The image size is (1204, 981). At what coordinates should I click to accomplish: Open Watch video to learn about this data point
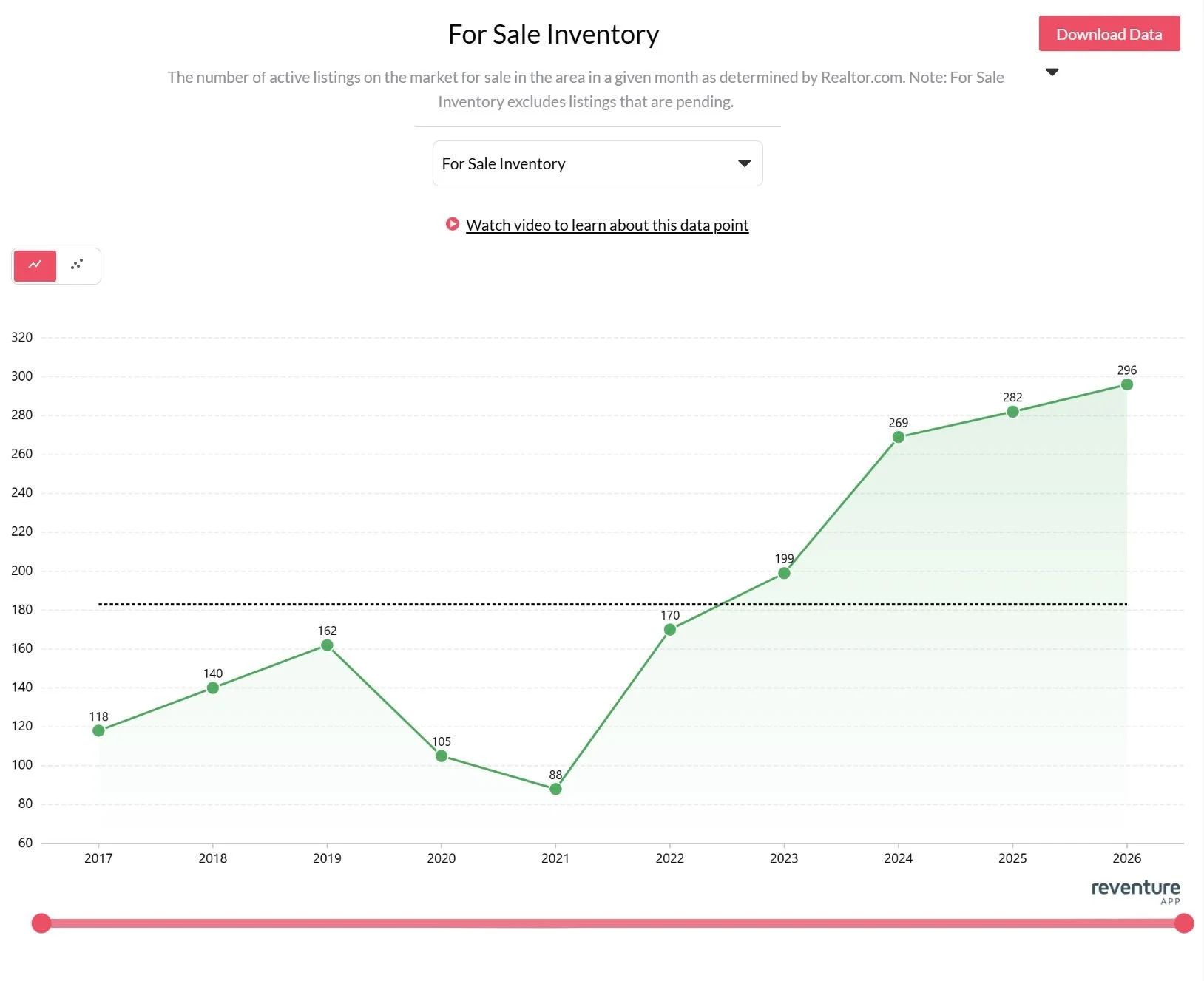coord(606,225)
